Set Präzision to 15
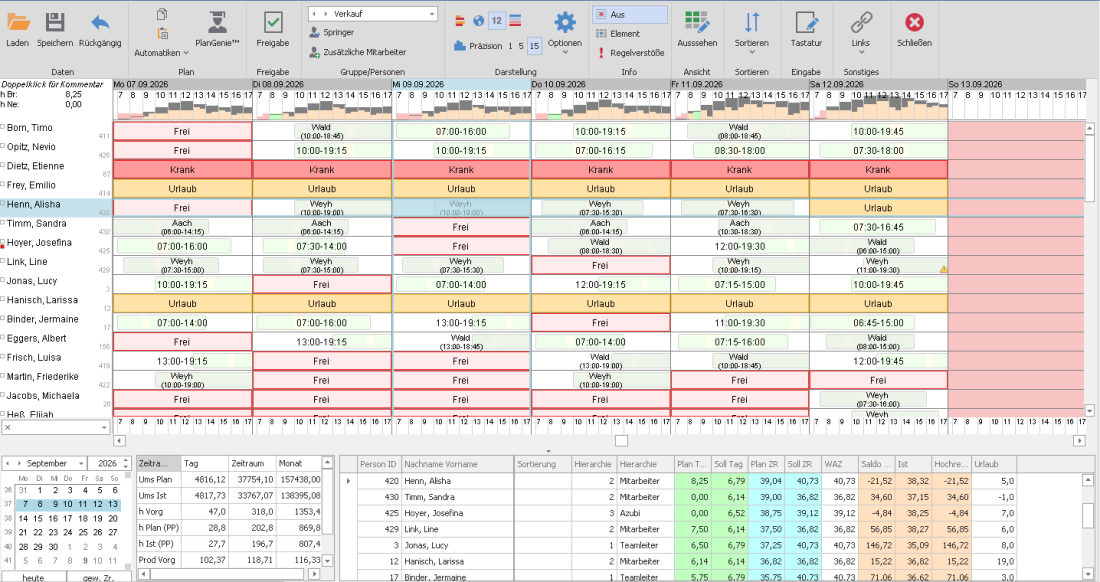 [x=534, y=46]
